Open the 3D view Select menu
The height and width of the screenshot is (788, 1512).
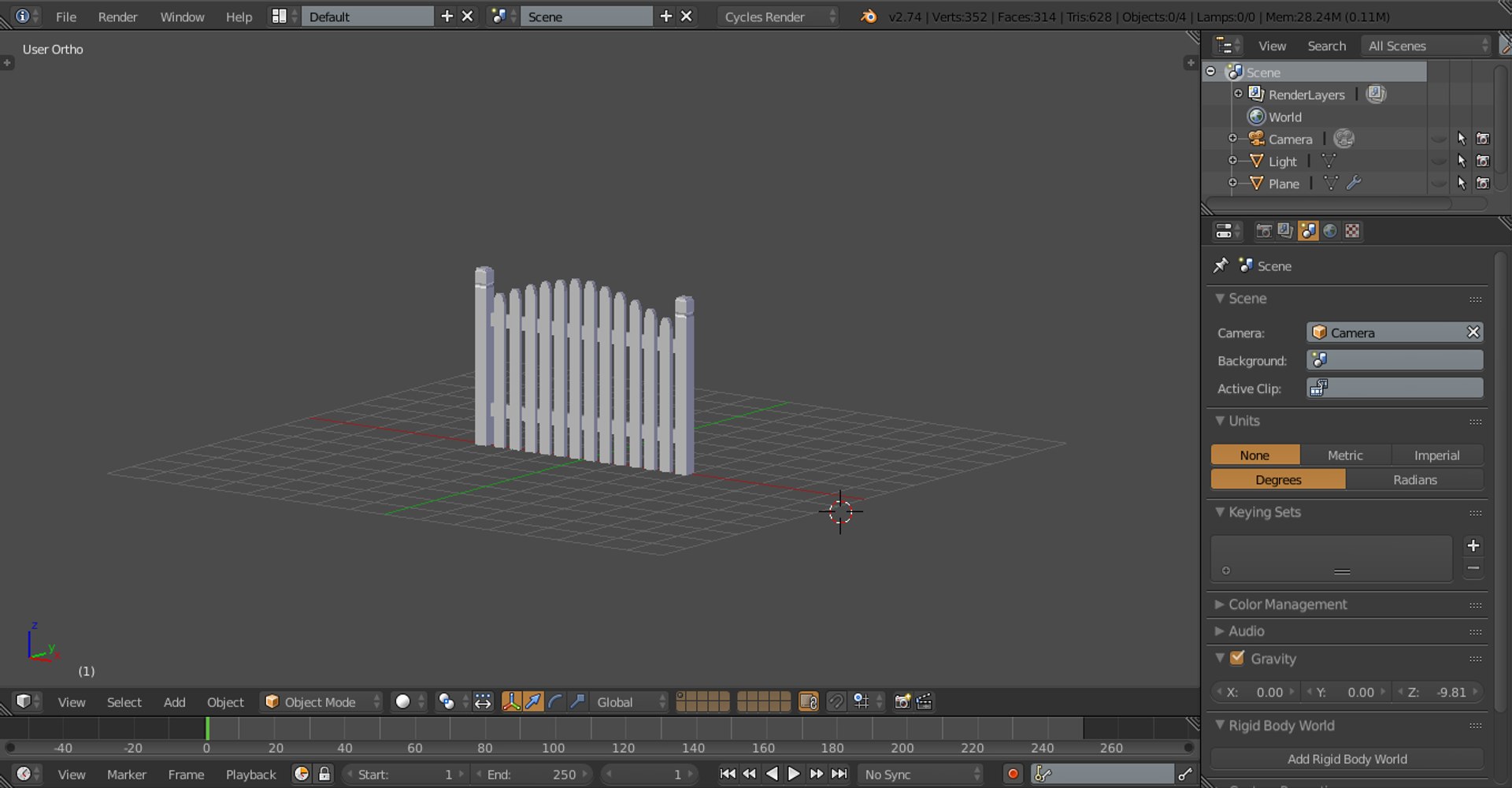pyautogui.click(x=124, y=702)
